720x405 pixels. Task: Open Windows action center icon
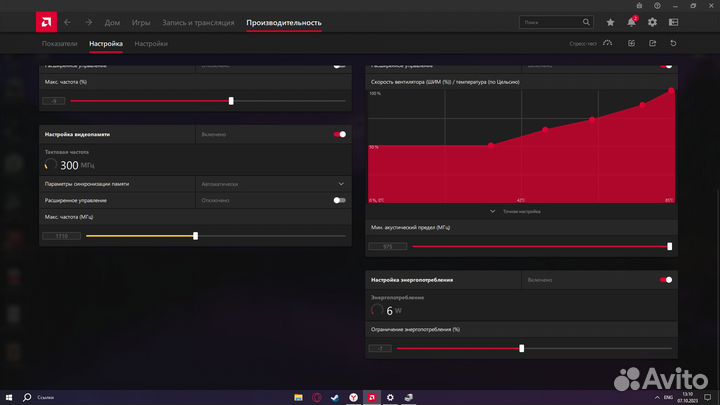click(708, 397)
